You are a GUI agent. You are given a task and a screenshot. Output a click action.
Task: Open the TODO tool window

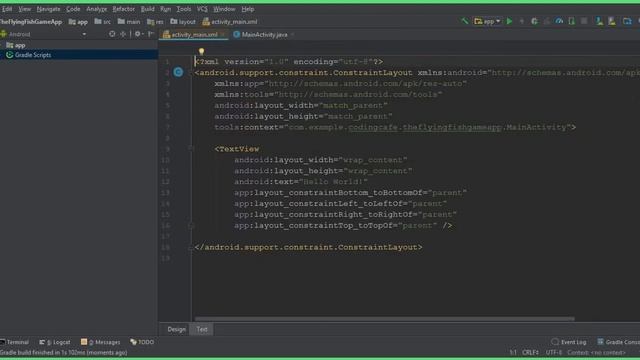(x=142, y=342)
